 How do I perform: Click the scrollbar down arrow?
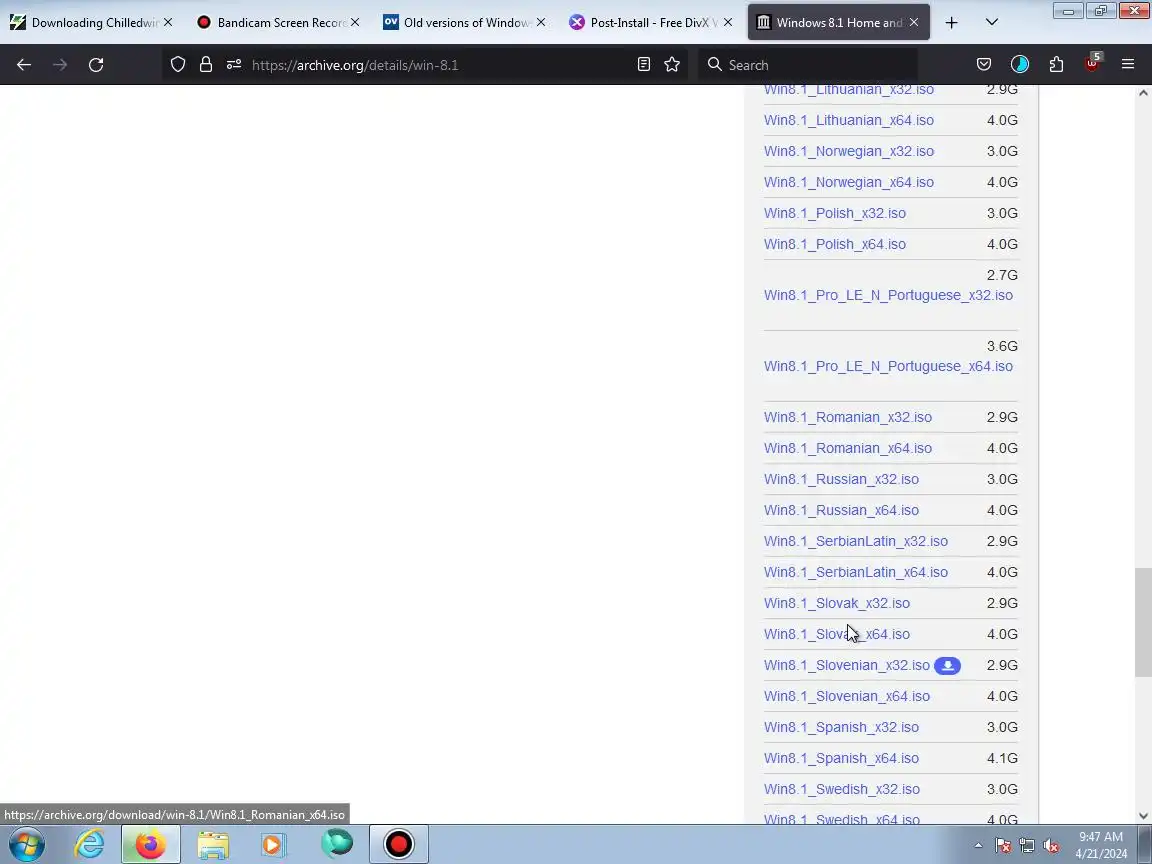[1143, 816]
